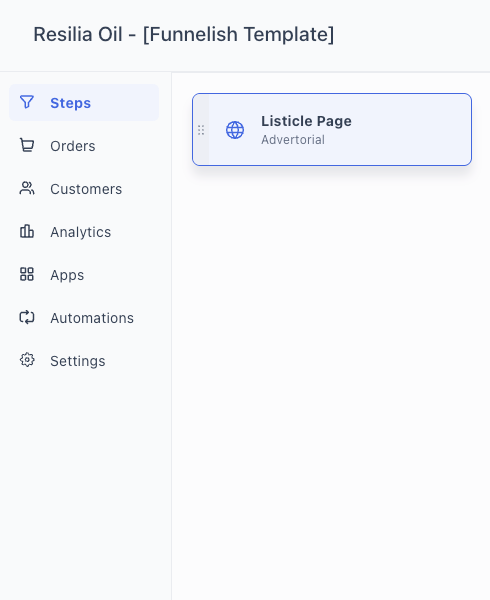Select the Listicle Page step title

tap(306, 121)
